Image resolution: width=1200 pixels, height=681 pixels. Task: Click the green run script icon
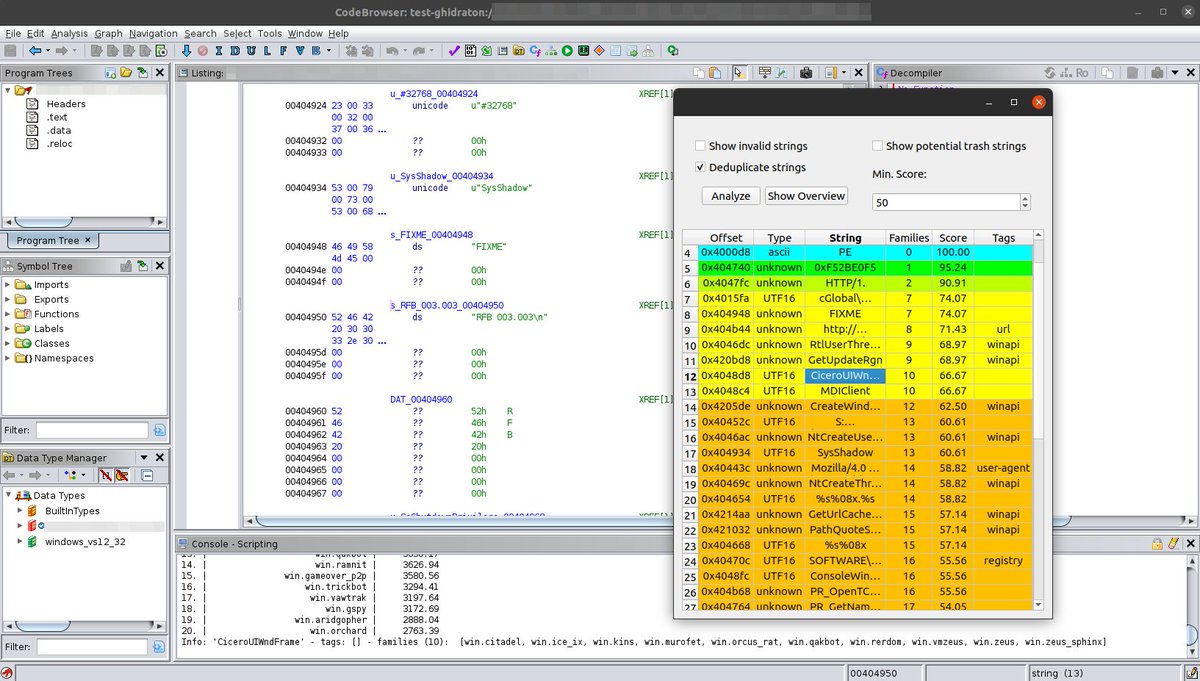(567, 50)
